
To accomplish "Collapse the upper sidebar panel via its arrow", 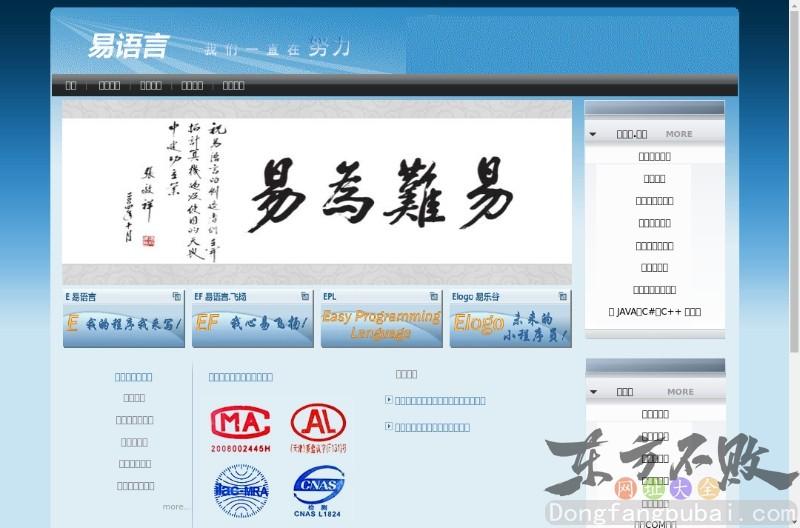I will [593, 135].
